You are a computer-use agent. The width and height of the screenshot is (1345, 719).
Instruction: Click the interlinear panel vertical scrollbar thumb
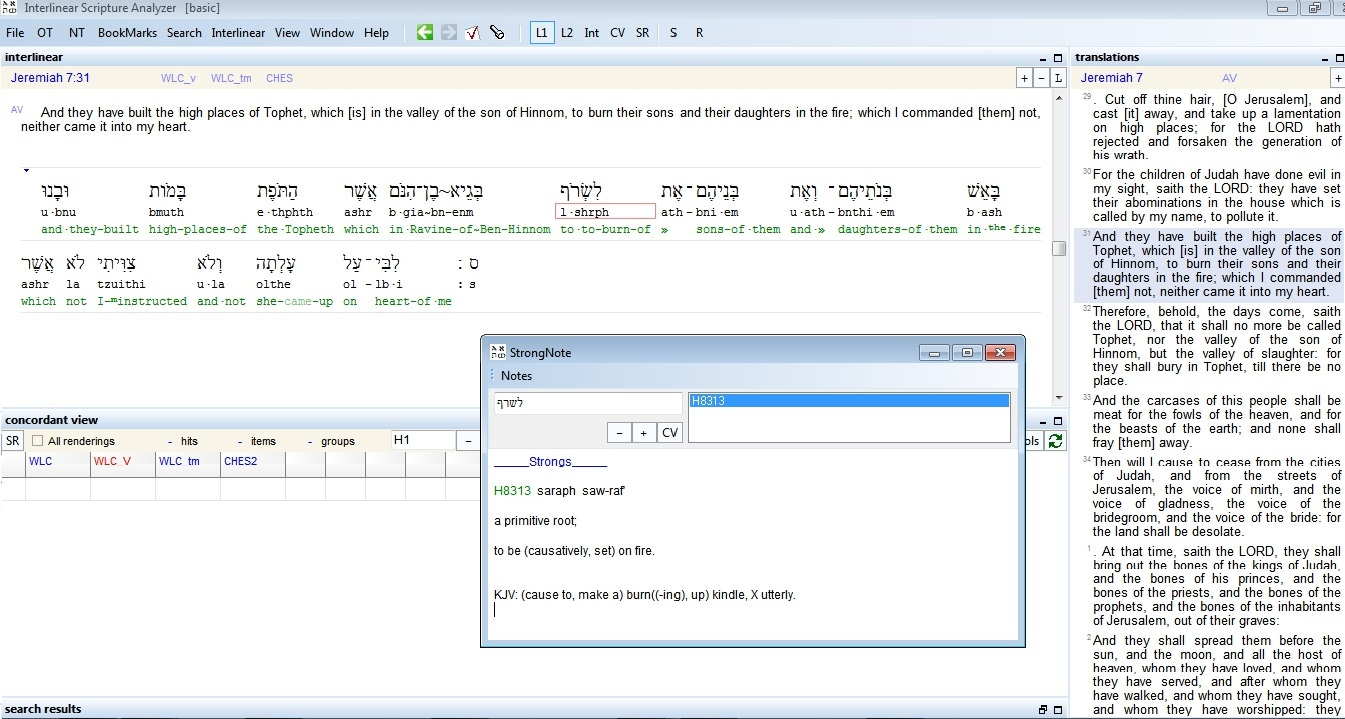(x=1058, y=248)
